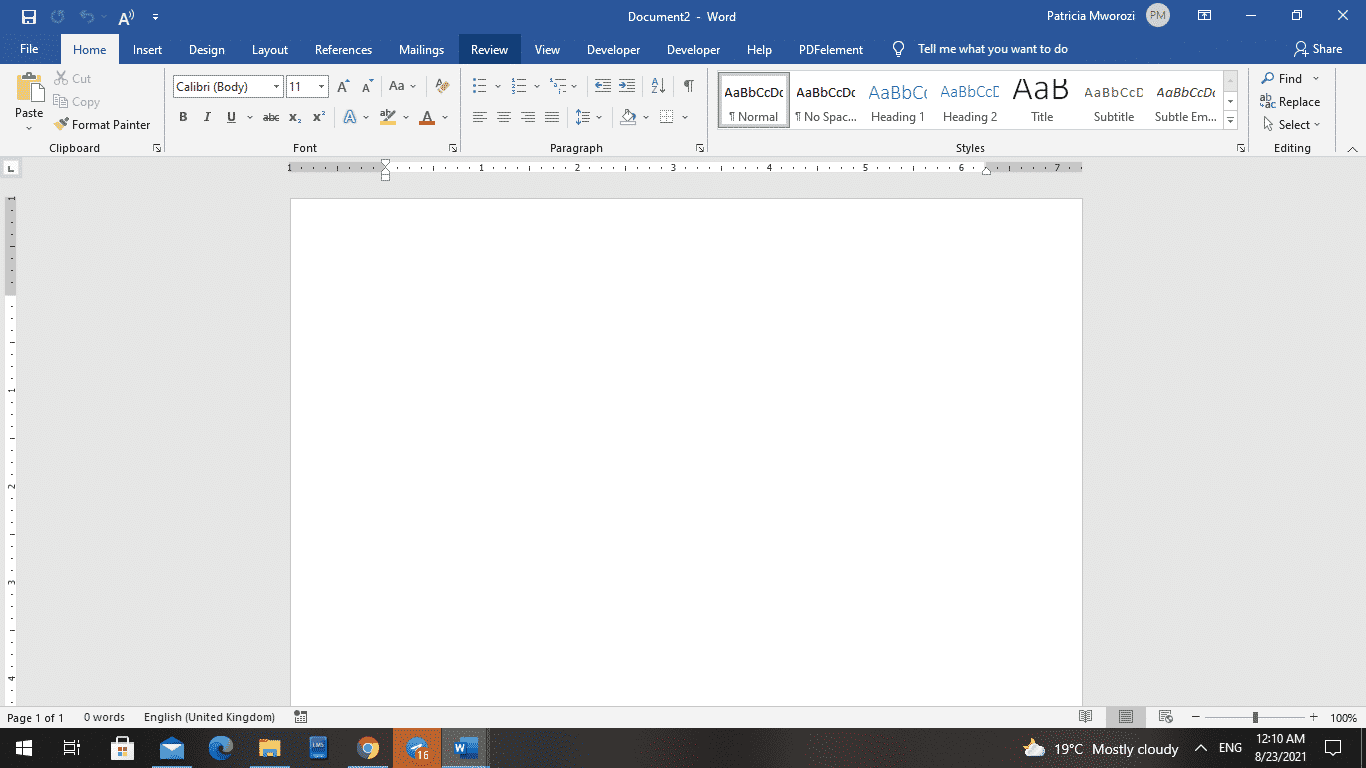Open the Line Spacing dropdown
The image size is (1366, 768).
tap(598, 117)
